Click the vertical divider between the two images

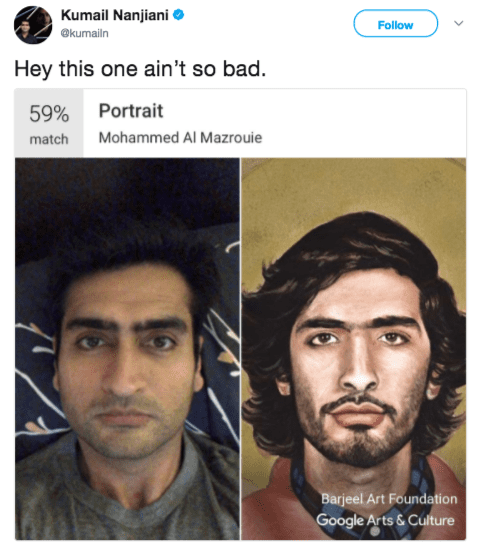point(240,348)
